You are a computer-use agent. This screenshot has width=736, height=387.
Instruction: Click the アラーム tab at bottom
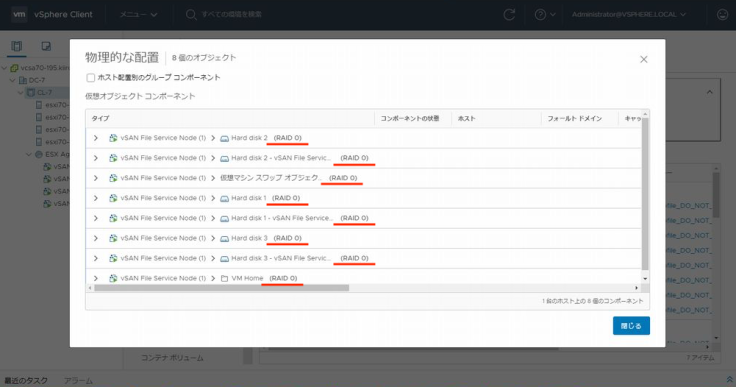(x=78, y=380)
